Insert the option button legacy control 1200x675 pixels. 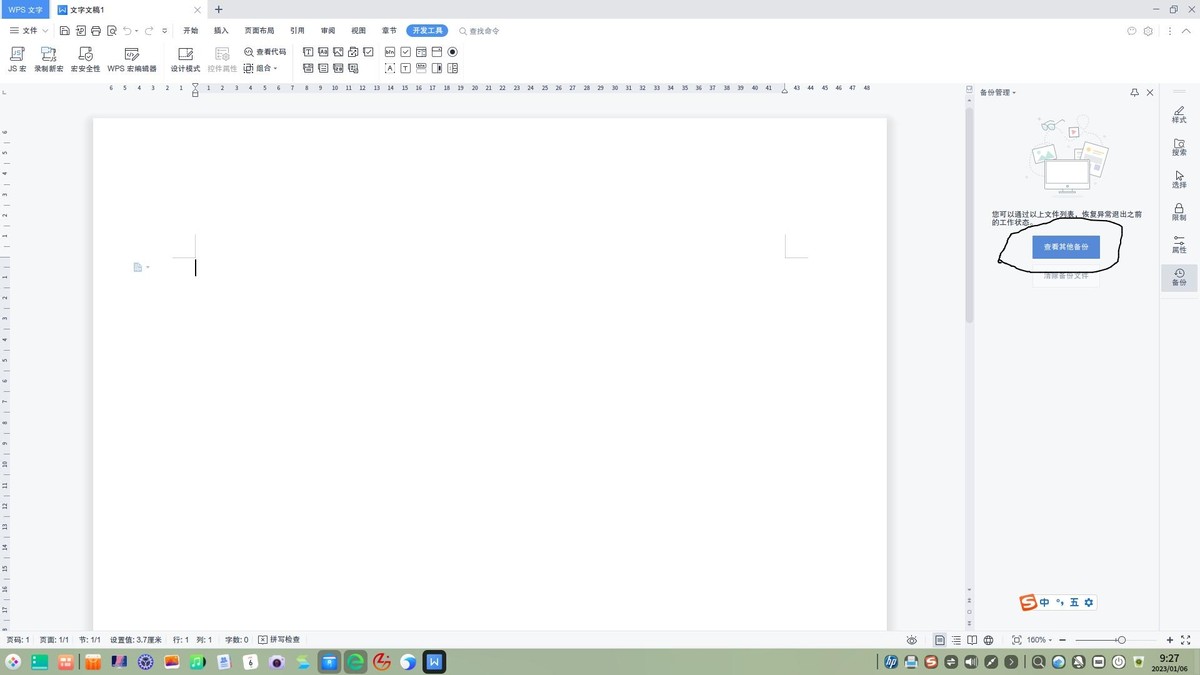coord(452,51)
